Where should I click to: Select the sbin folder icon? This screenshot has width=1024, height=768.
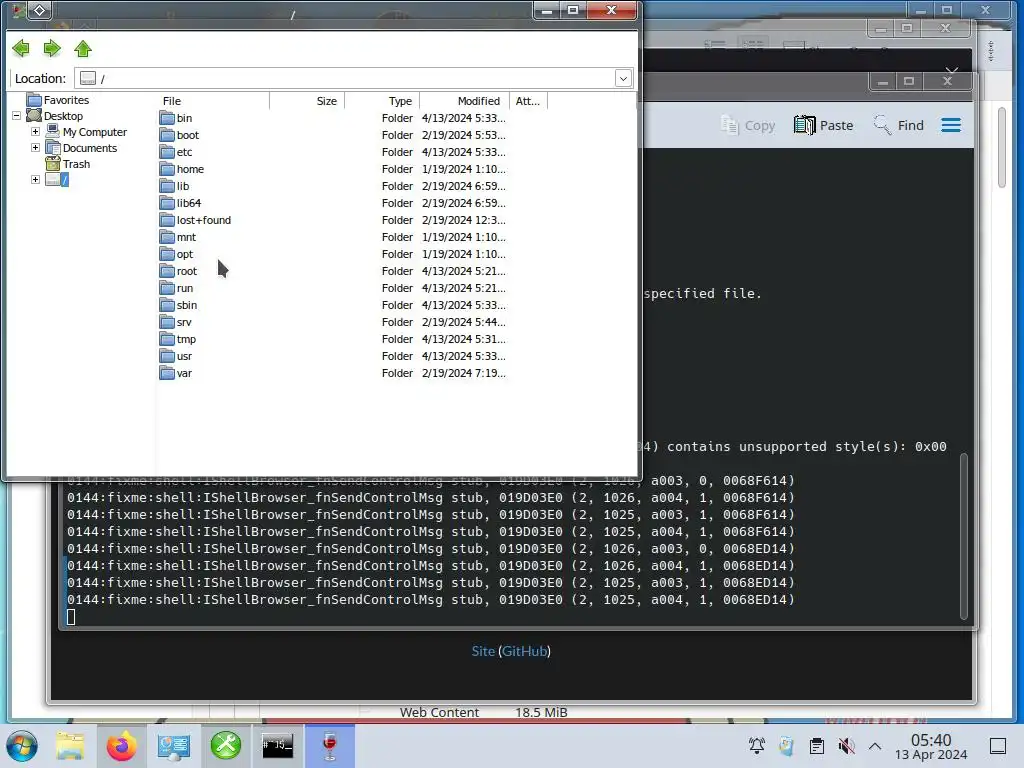(167, 305)
